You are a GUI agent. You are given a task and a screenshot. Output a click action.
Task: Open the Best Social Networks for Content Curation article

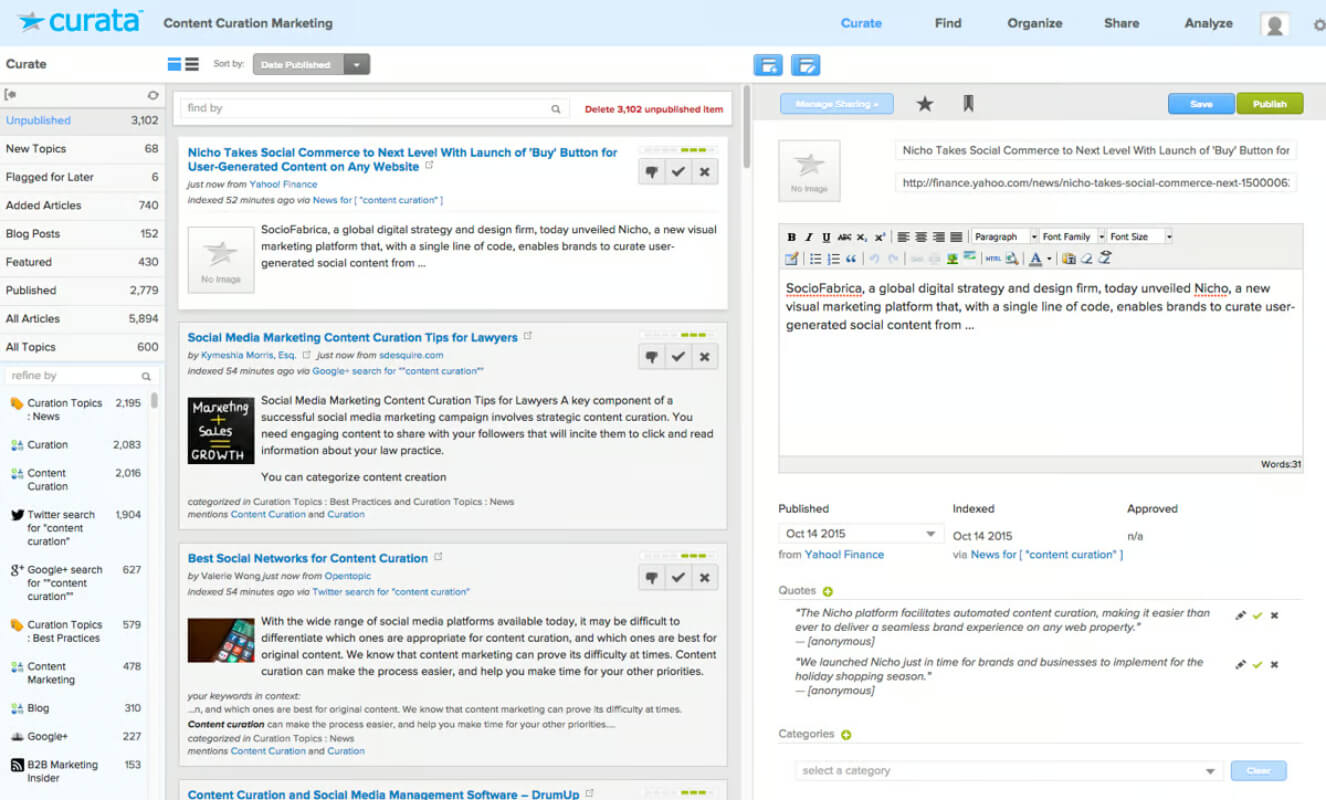(308, 558)
